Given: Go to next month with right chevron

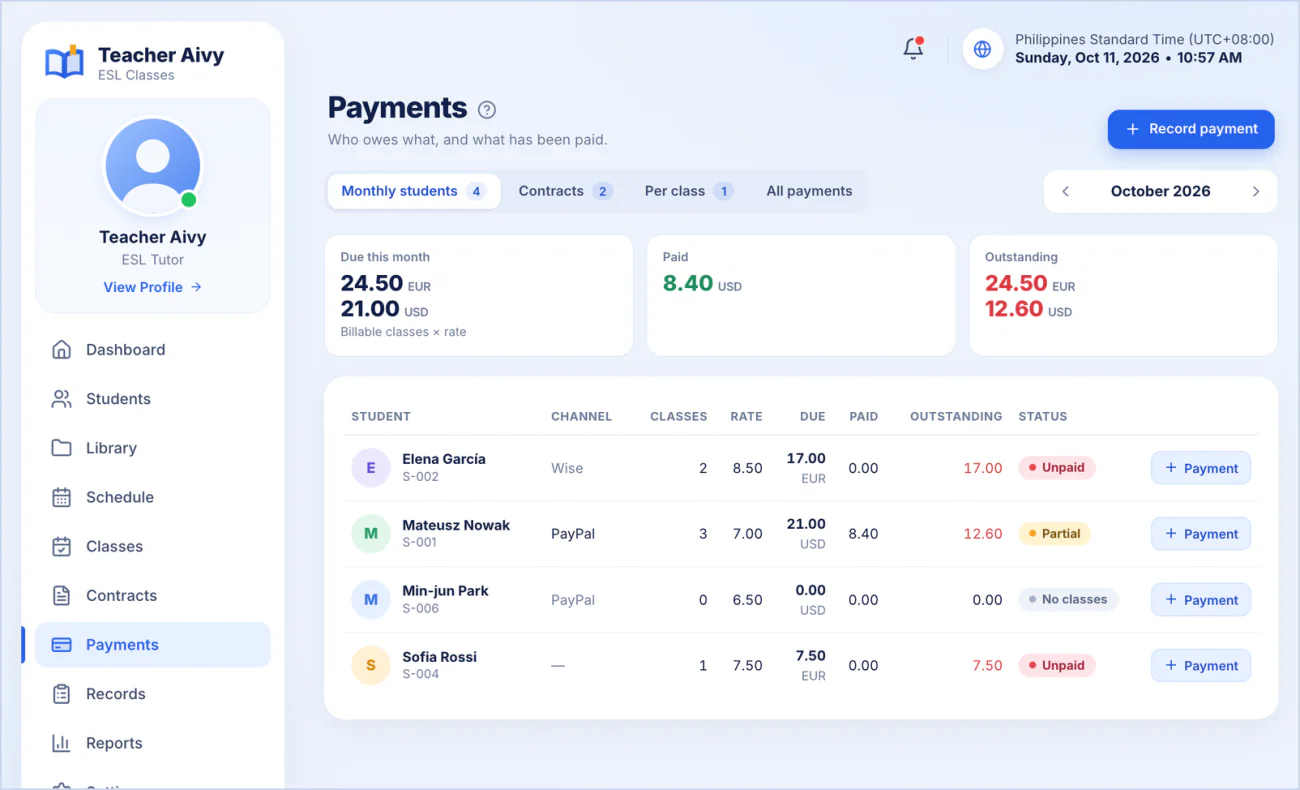Looking at the screenshot, I should [x=1256, y=191].
